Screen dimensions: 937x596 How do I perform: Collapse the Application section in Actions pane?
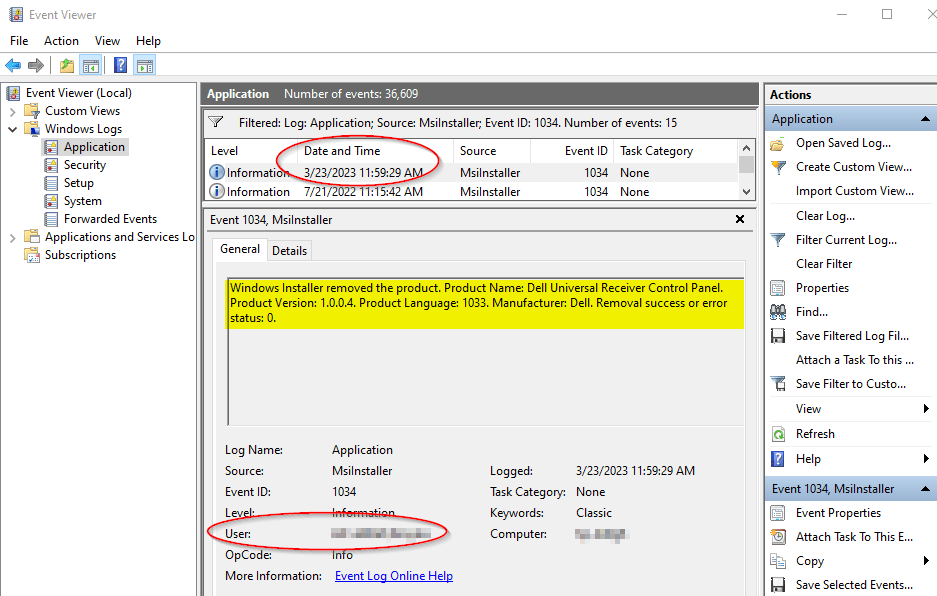point(925,119)
